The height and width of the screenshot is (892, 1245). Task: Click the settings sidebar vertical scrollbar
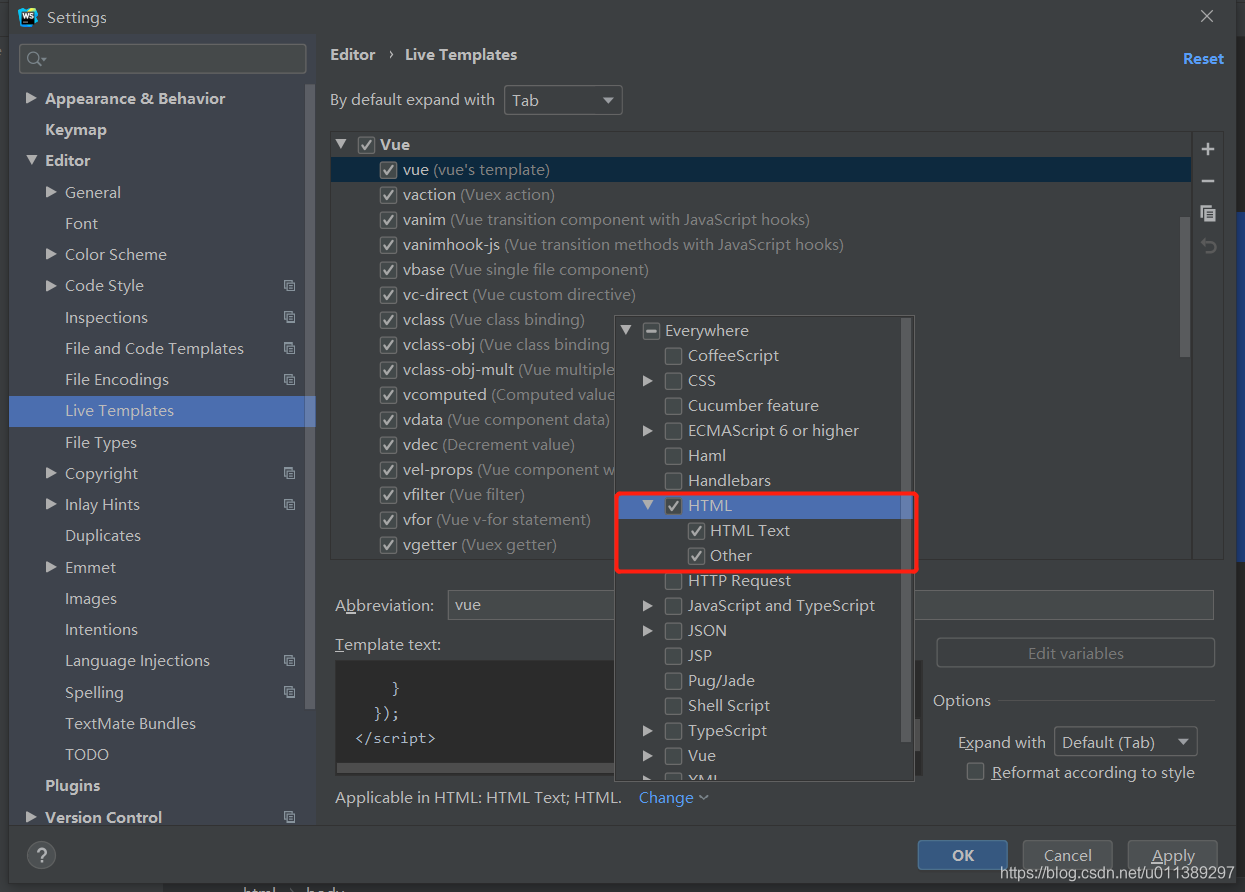tap(311, 395)
